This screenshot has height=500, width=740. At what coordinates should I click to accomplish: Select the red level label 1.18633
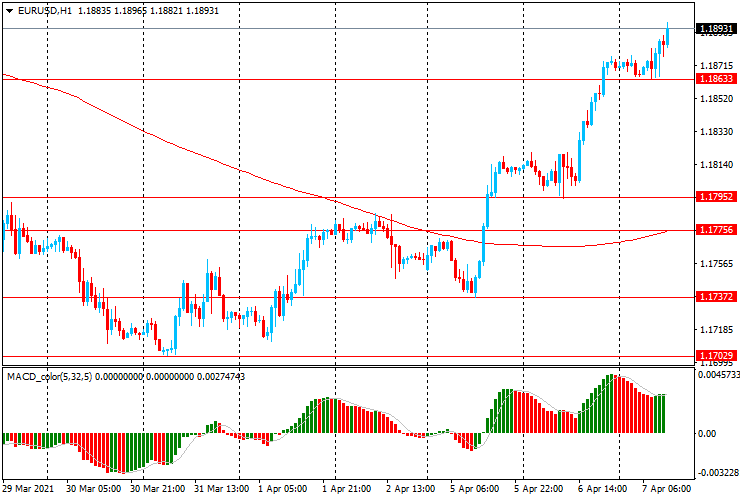click(716, 79)
